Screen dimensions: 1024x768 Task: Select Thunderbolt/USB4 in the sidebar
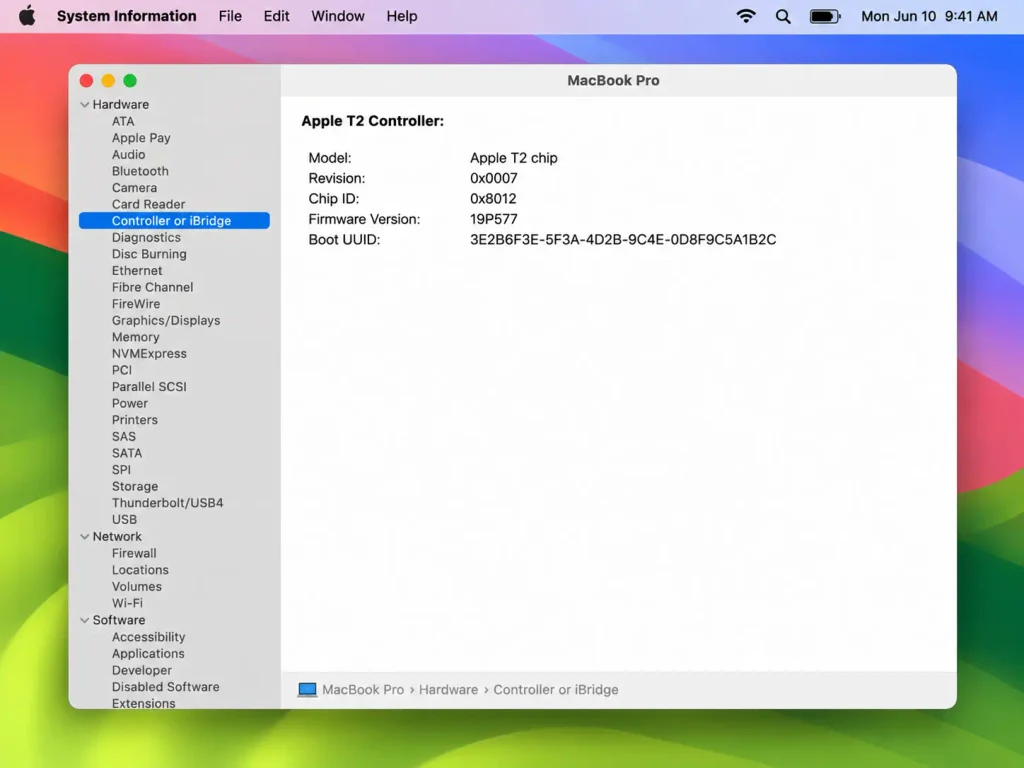point(167,503)
